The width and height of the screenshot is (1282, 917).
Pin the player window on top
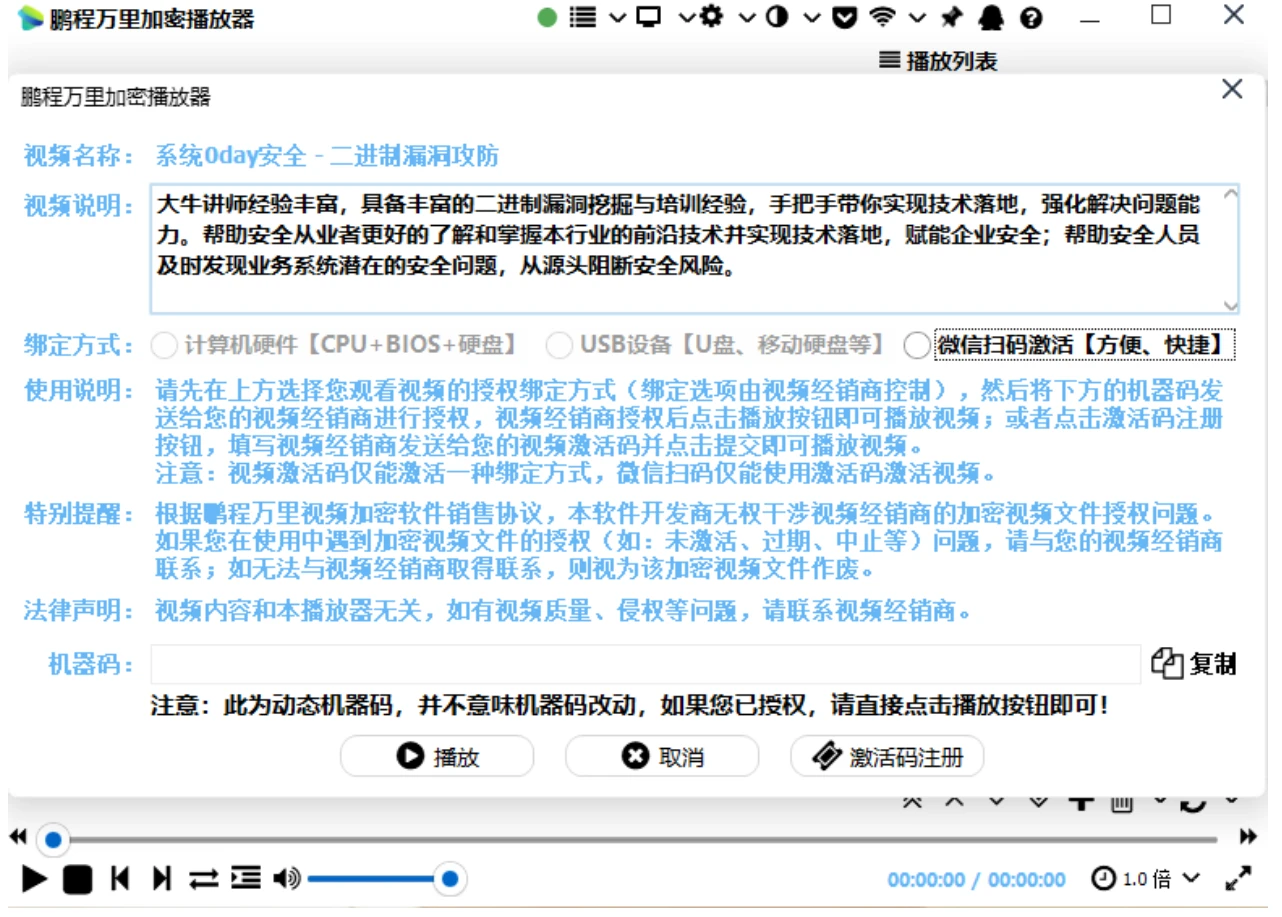[951, 17]
